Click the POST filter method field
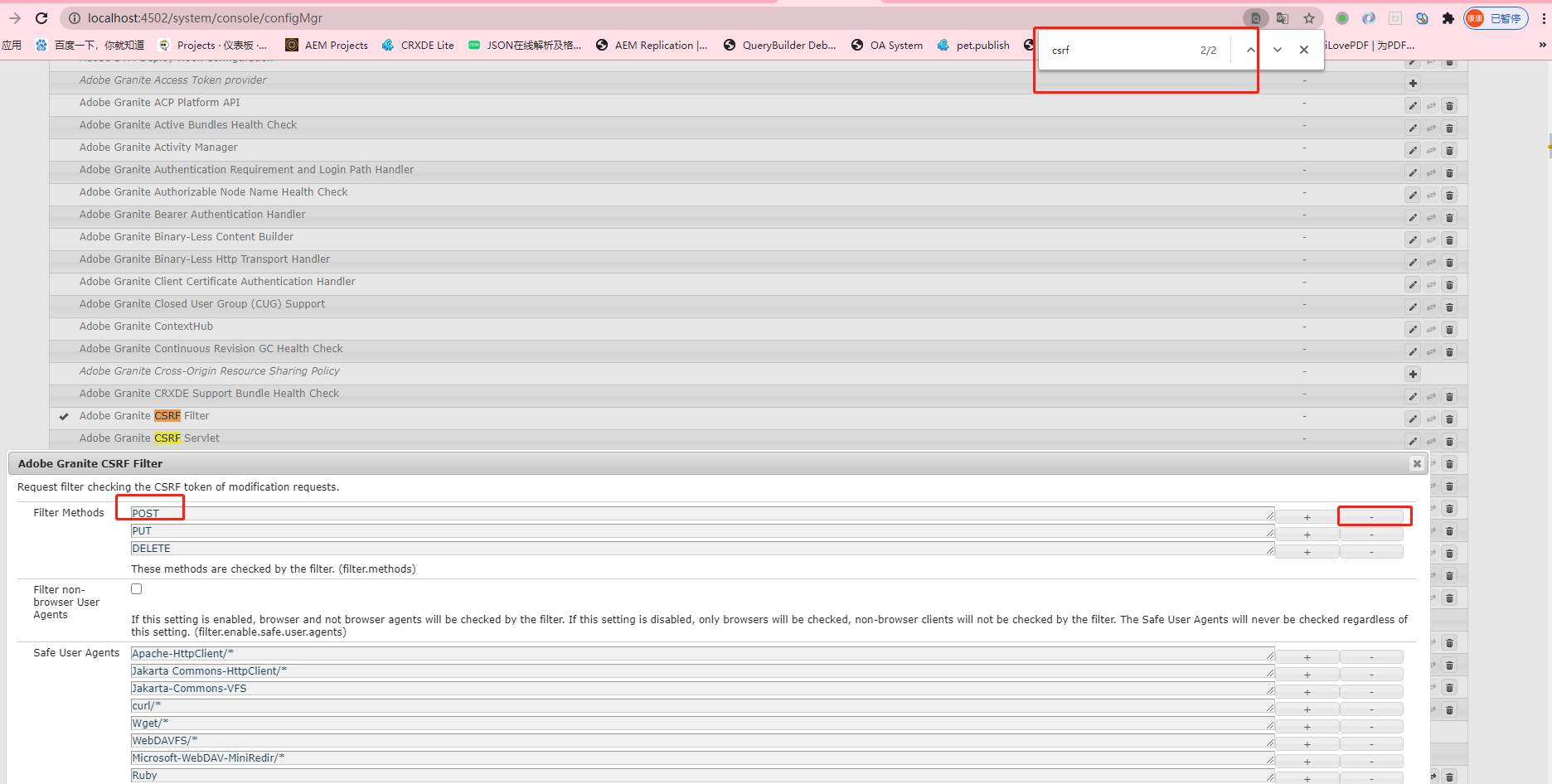 [x=702, y=513]
